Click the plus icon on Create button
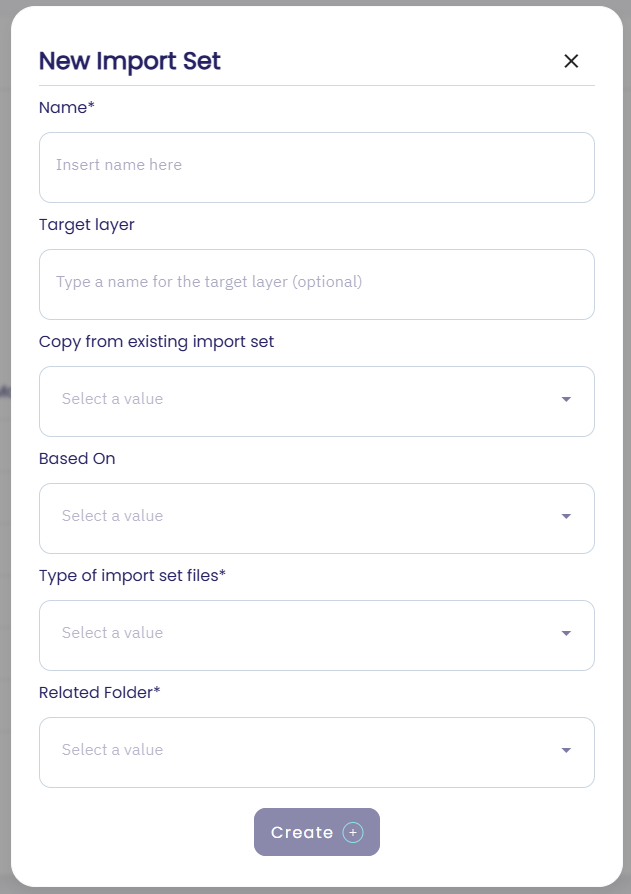This screenshot has height=894, width=631. click(352, 832)
